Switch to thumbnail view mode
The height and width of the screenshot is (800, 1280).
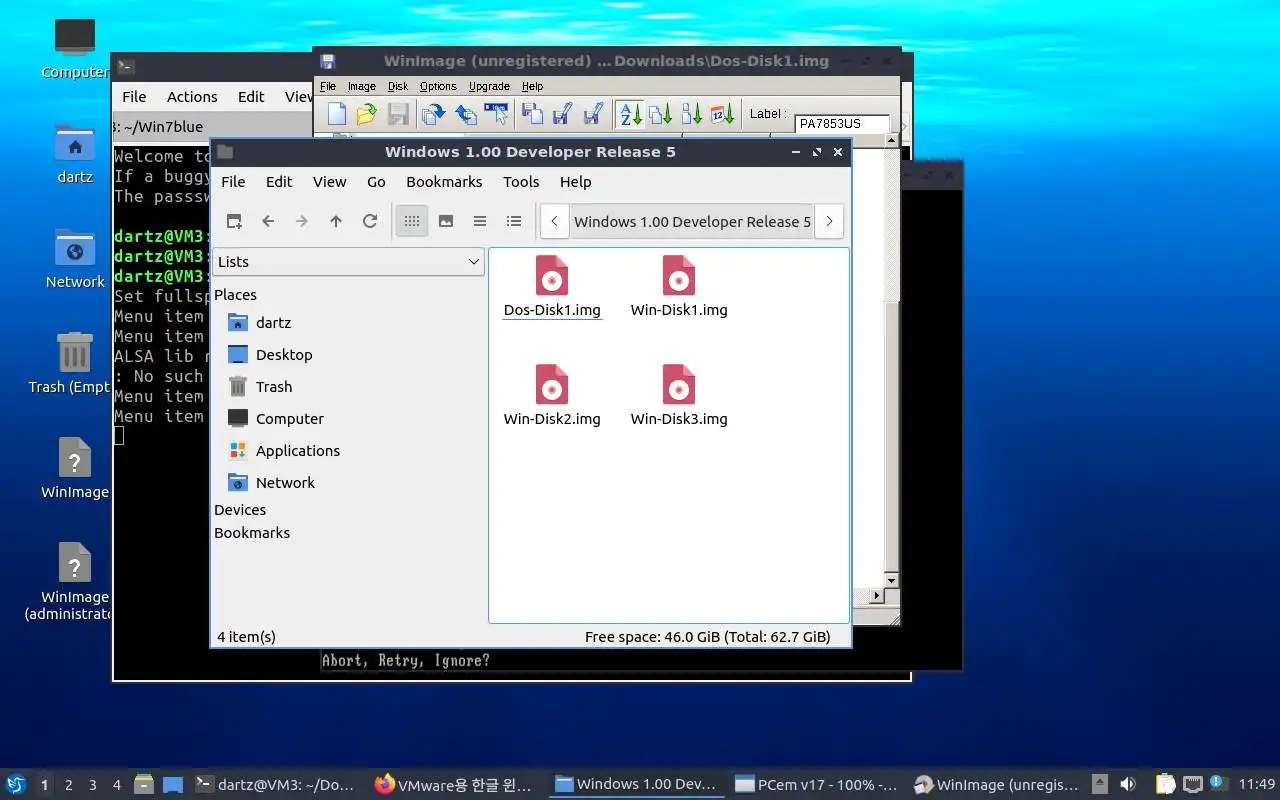[446, 221]
